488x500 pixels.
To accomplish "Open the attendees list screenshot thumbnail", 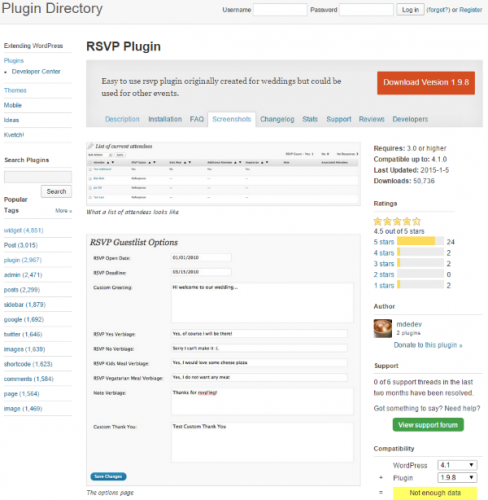I will [x=223, y=174].
